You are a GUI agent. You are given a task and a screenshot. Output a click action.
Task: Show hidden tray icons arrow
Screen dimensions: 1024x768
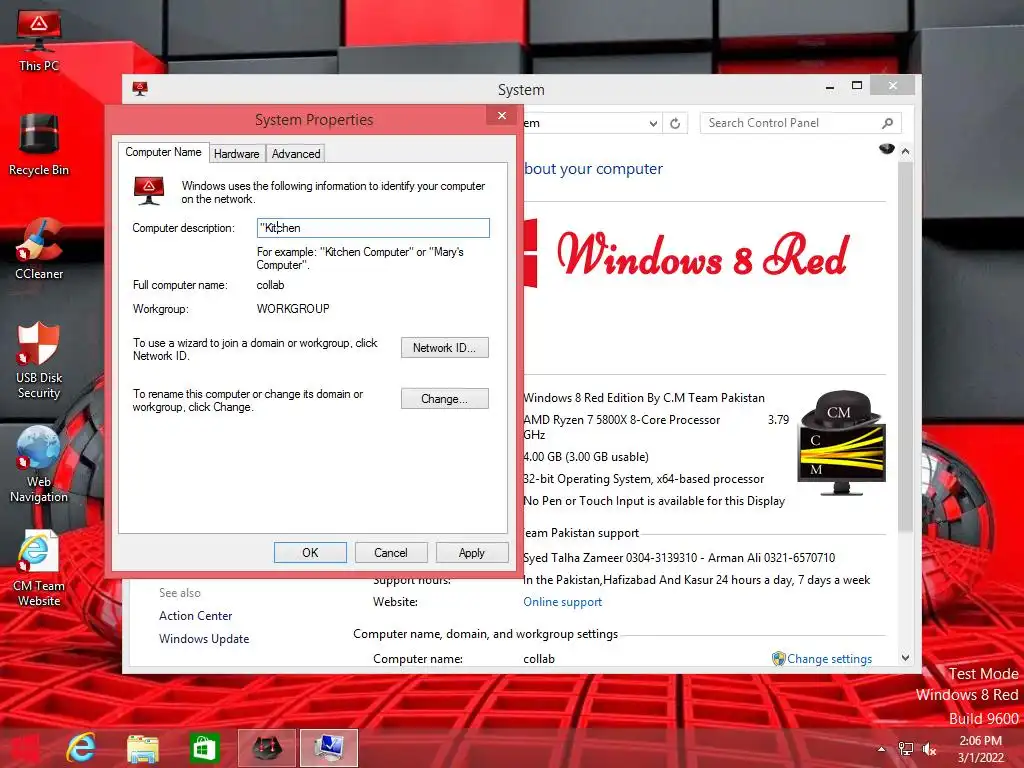click(881, 749)
